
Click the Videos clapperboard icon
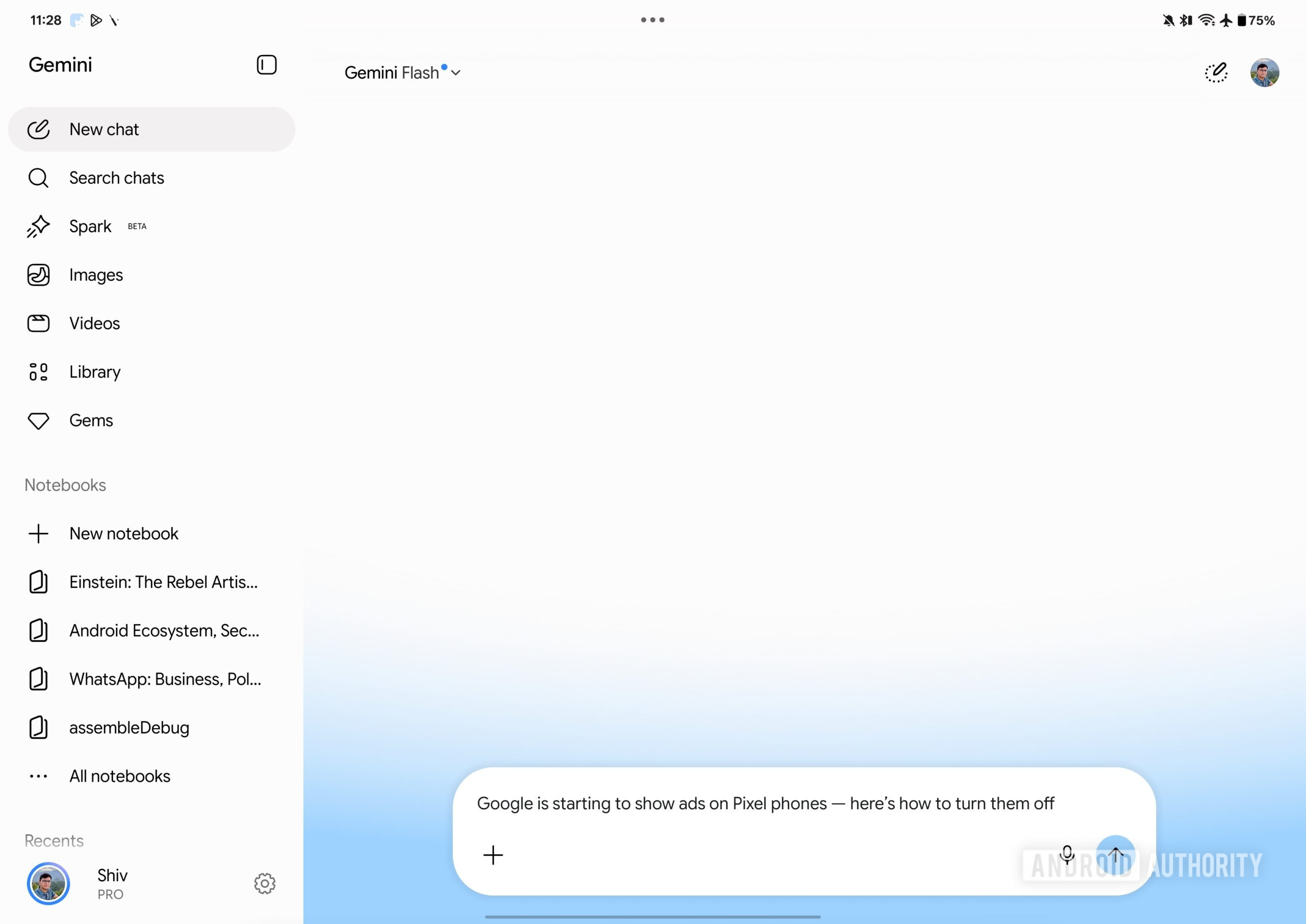[x=38, y=323]
